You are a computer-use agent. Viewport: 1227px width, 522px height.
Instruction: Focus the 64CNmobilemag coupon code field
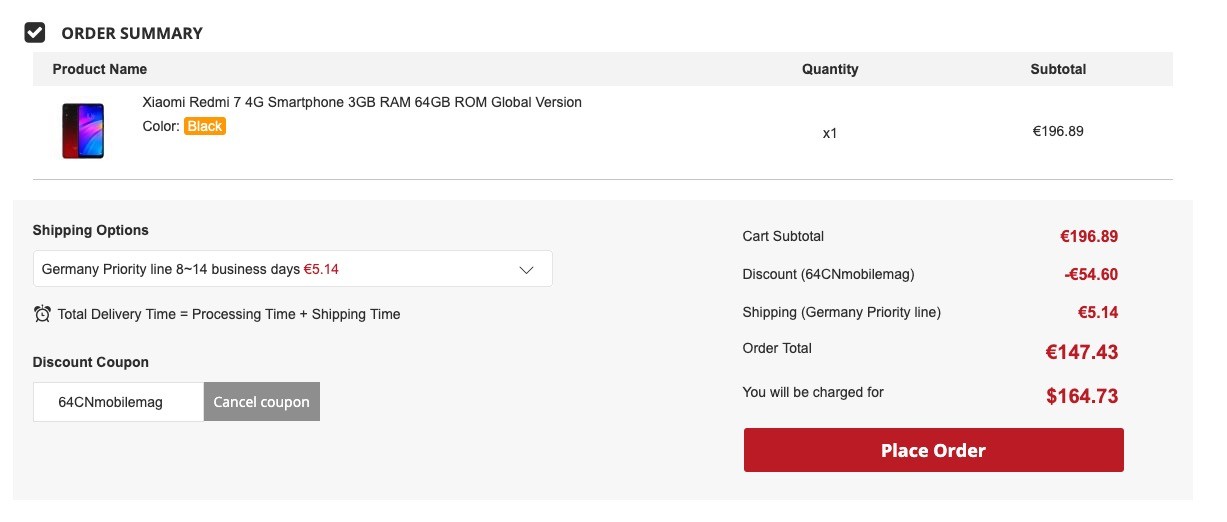click(118, 402)
